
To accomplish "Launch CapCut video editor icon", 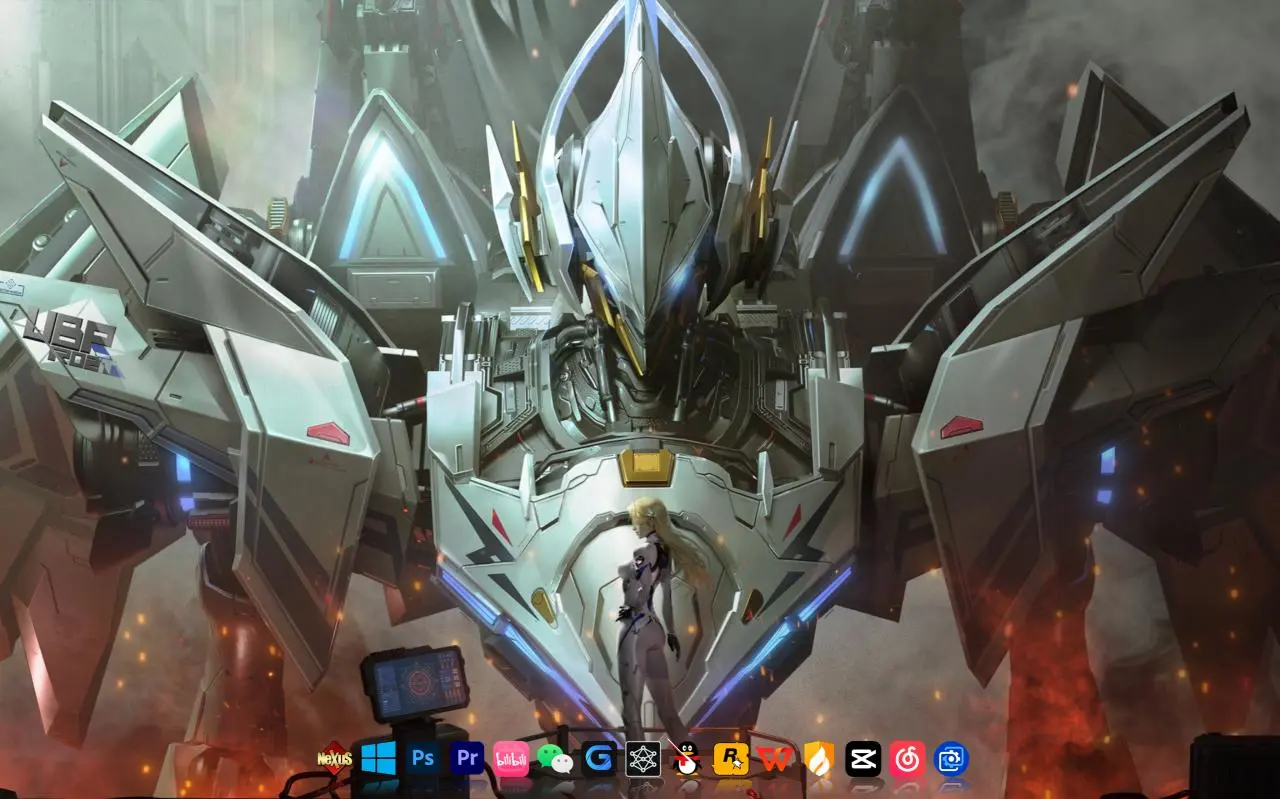I will coord(863,759).
